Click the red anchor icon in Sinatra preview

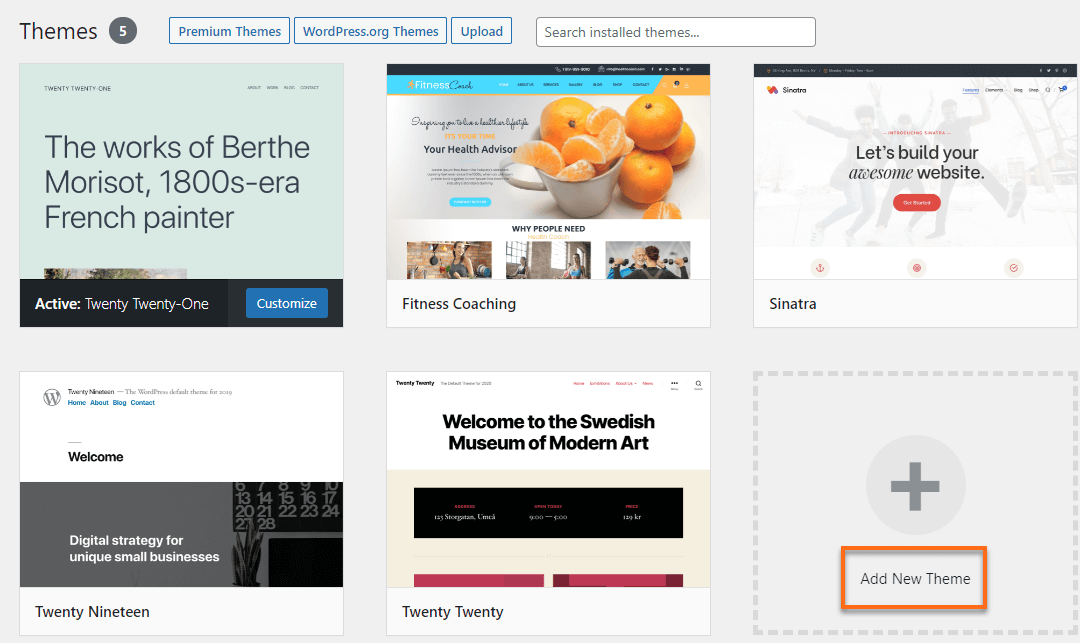tap(818, 267)
